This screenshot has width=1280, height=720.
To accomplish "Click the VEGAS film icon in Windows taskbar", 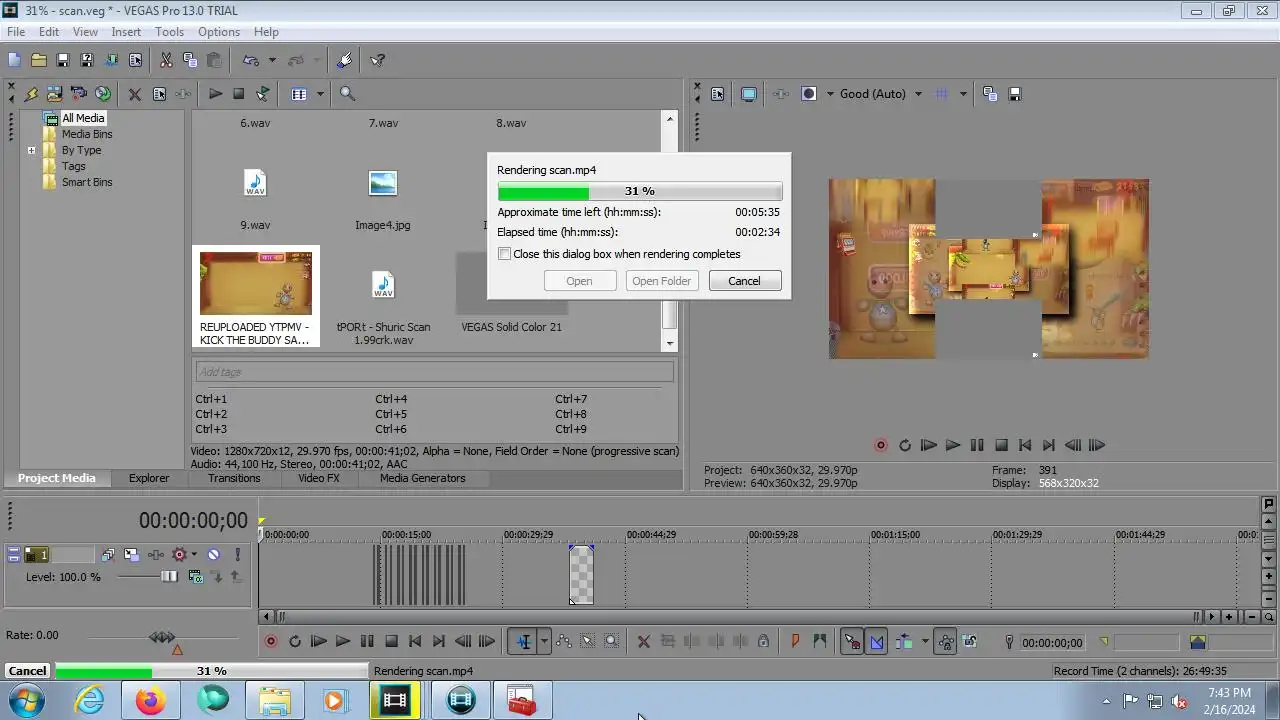I will pyautogui.click(x=395, y=701).
